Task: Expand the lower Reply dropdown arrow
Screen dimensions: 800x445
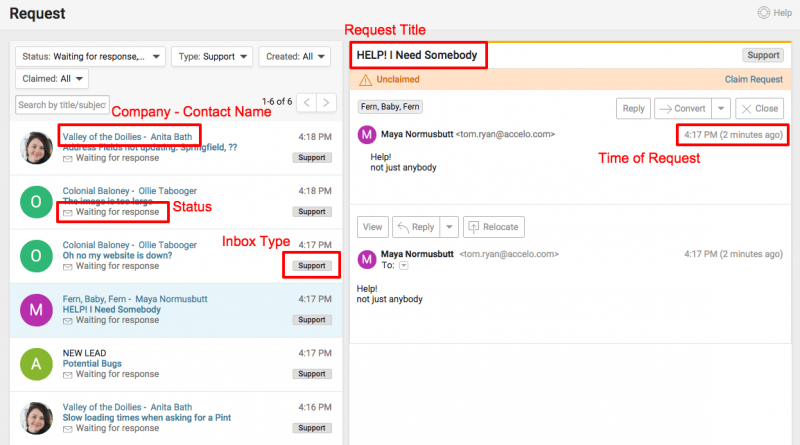Action: tap(450, 227)
